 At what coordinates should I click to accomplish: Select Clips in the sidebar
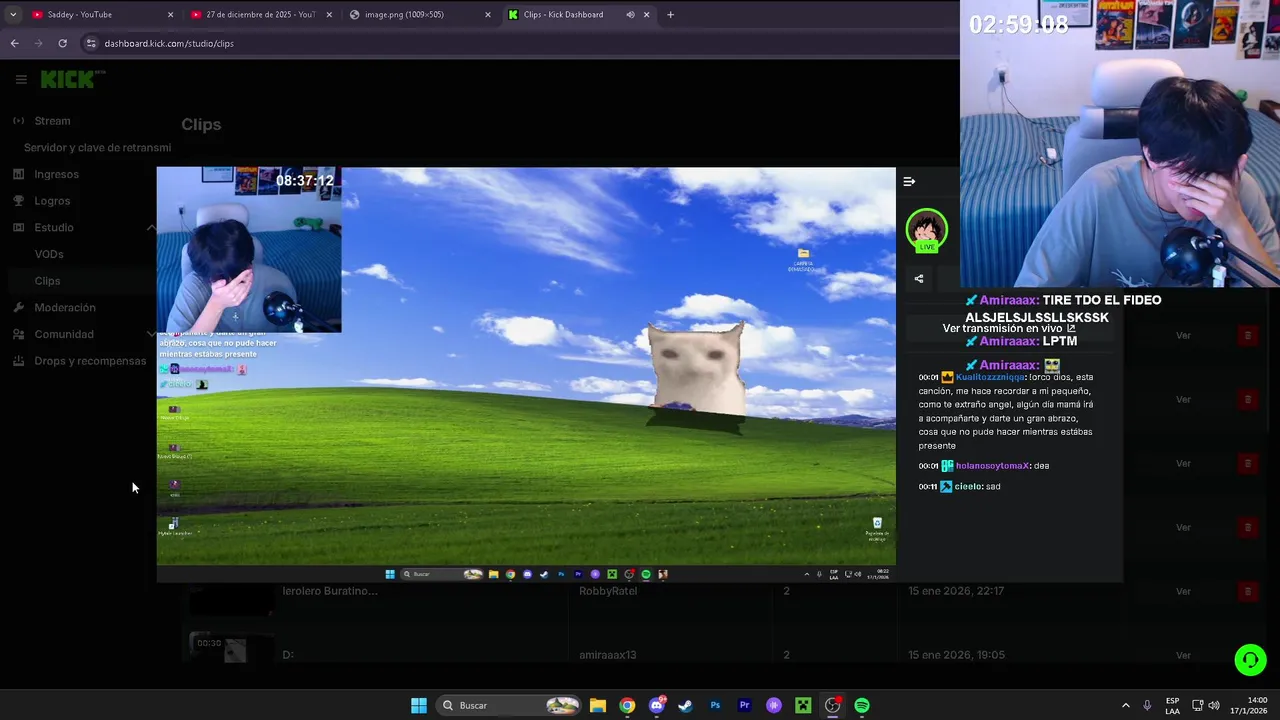(x=47, y=281)
